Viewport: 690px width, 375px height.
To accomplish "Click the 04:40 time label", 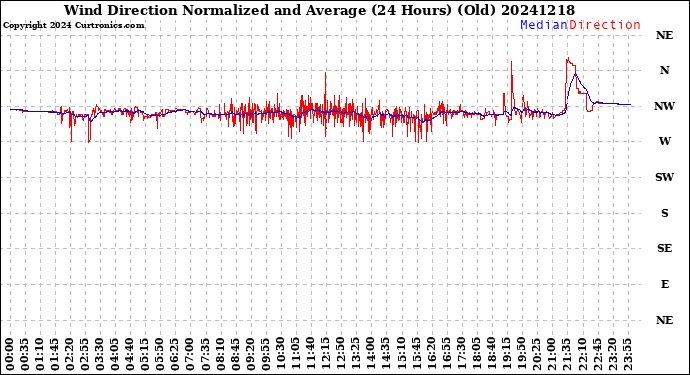I will pyautogui.click(x=131, y=355).
